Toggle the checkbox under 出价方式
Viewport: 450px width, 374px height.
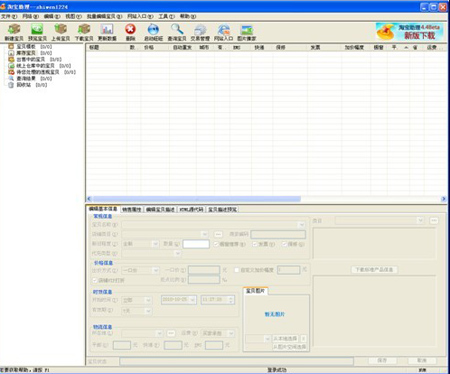coord(94,280)
